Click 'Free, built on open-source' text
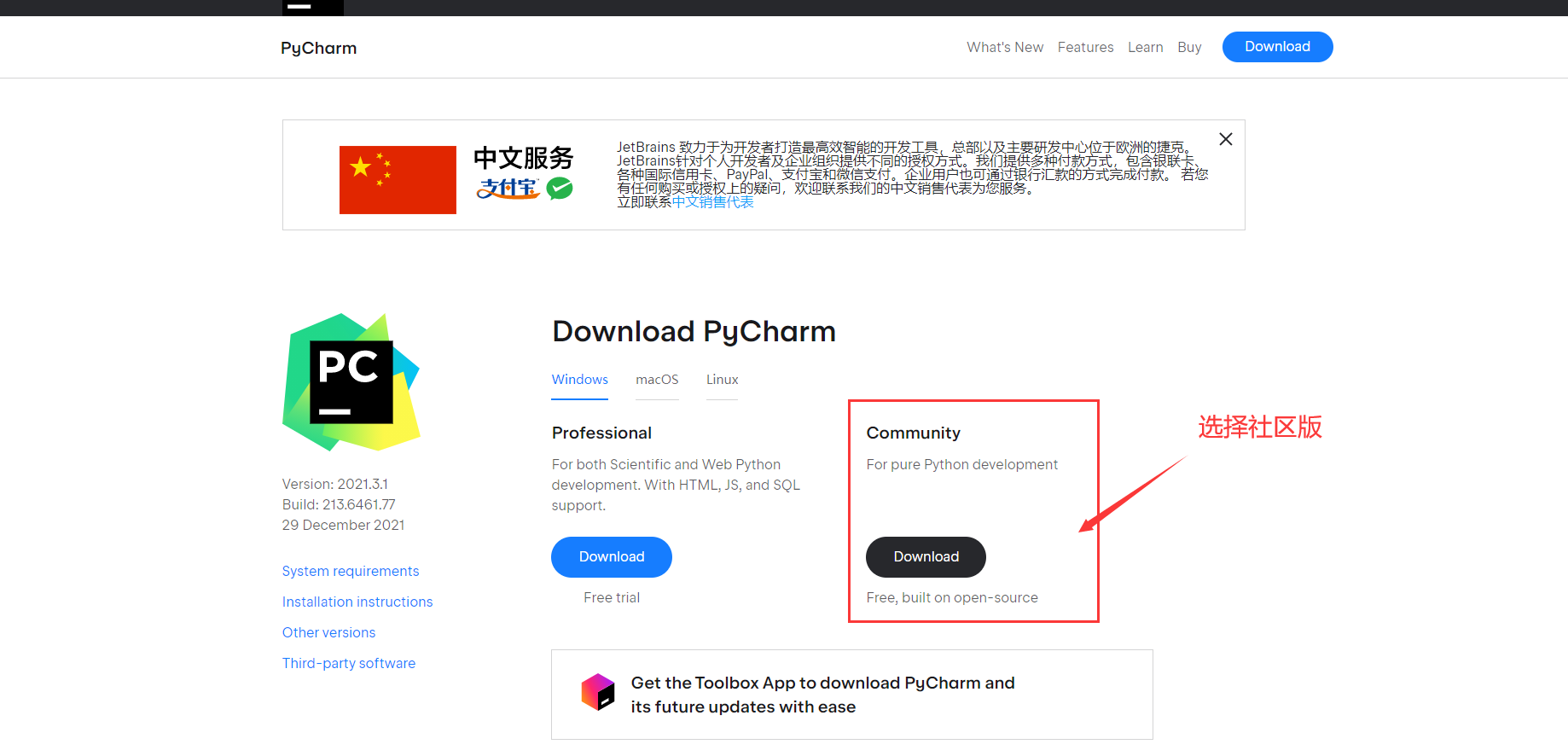This screenshot has width=1568, height=756. pyautogui.click(x=952, y=597)
